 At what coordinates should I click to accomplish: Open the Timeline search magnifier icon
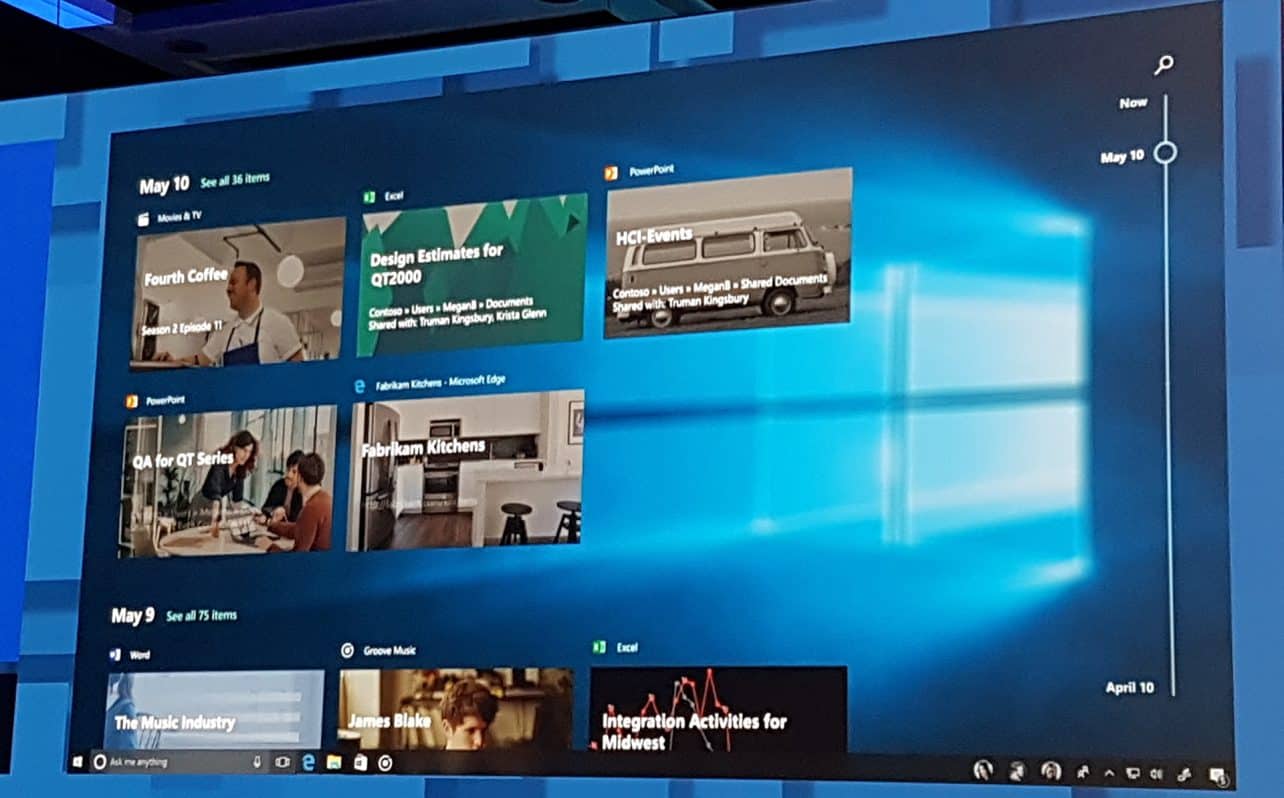pyautogui.click(x=1163, y=64)
